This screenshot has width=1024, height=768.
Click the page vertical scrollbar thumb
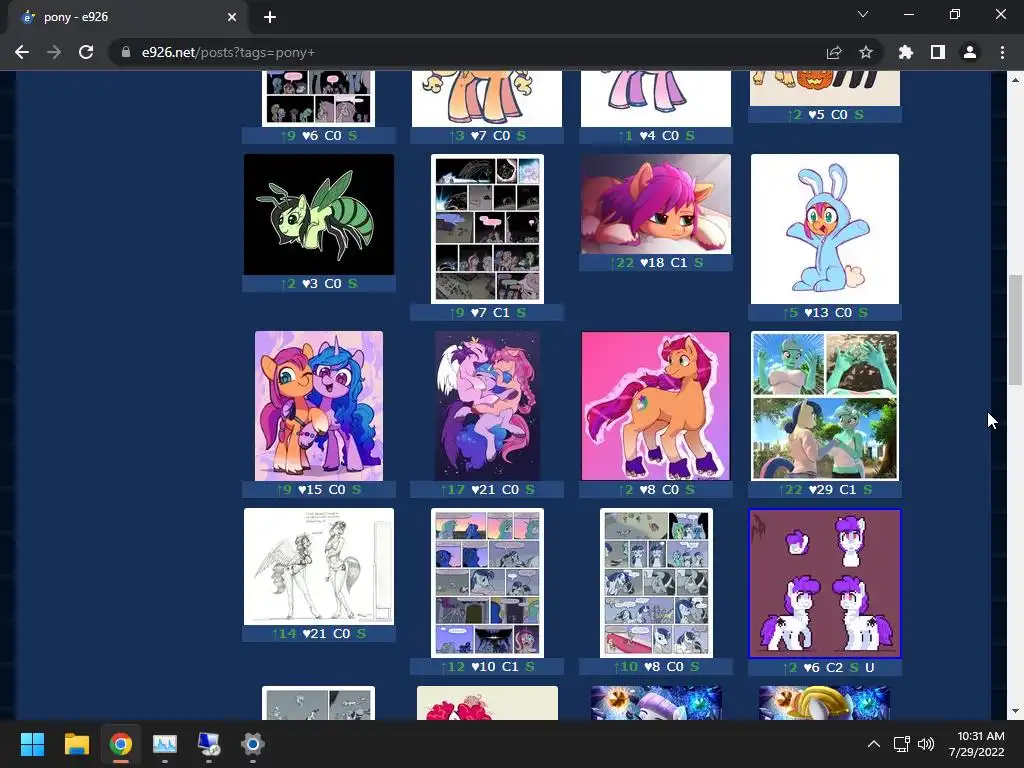point(1015,330)
